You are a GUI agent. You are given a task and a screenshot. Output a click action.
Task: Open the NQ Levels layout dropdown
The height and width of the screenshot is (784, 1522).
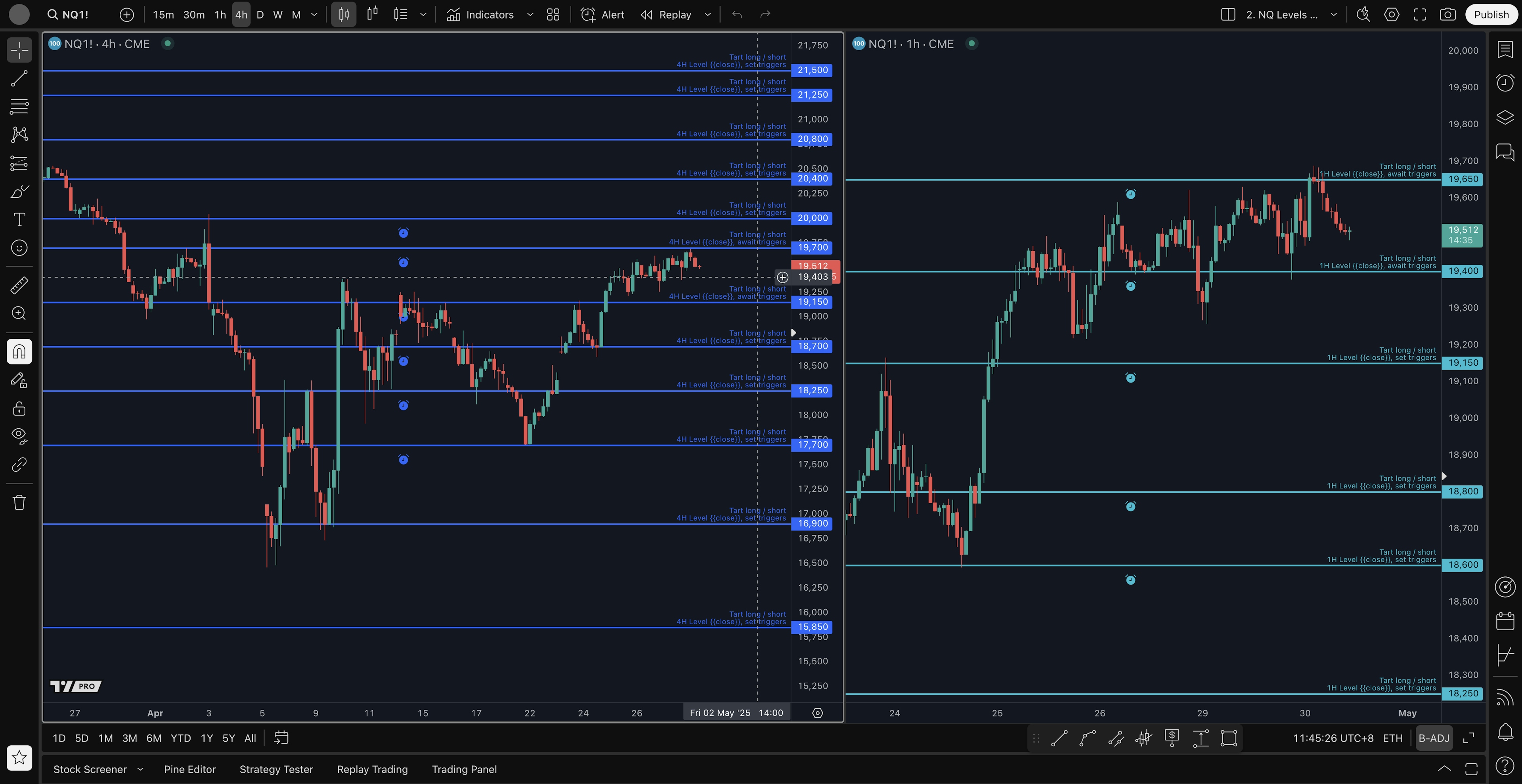tap(1333, 15)
